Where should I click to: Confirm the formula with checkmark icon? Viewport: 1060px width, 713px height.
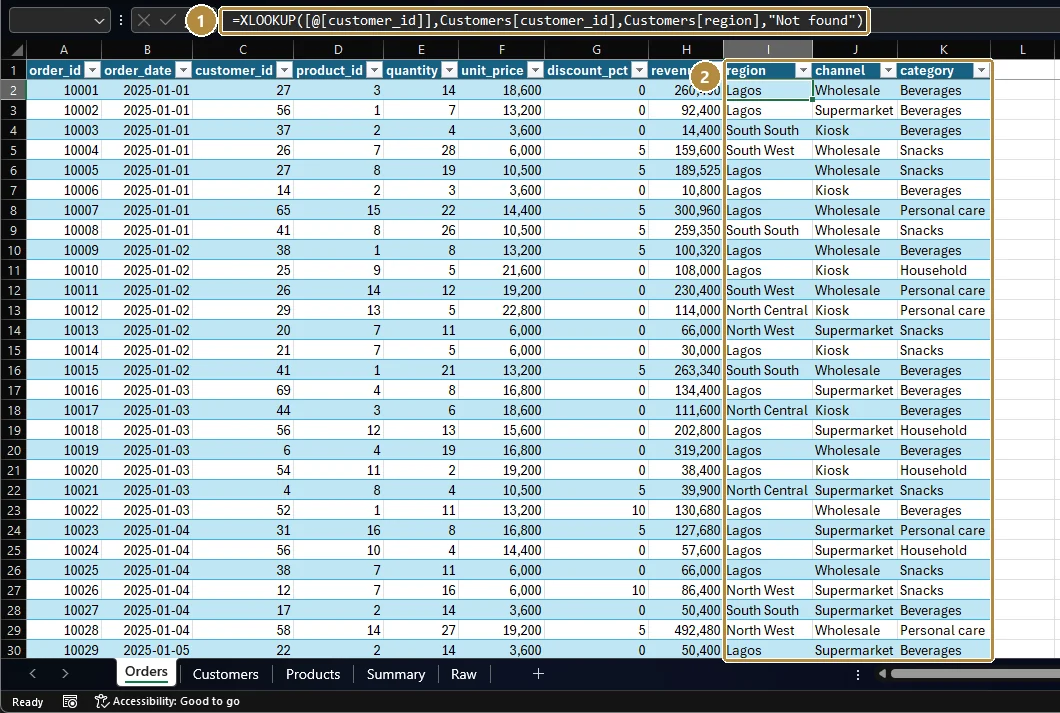168,20
